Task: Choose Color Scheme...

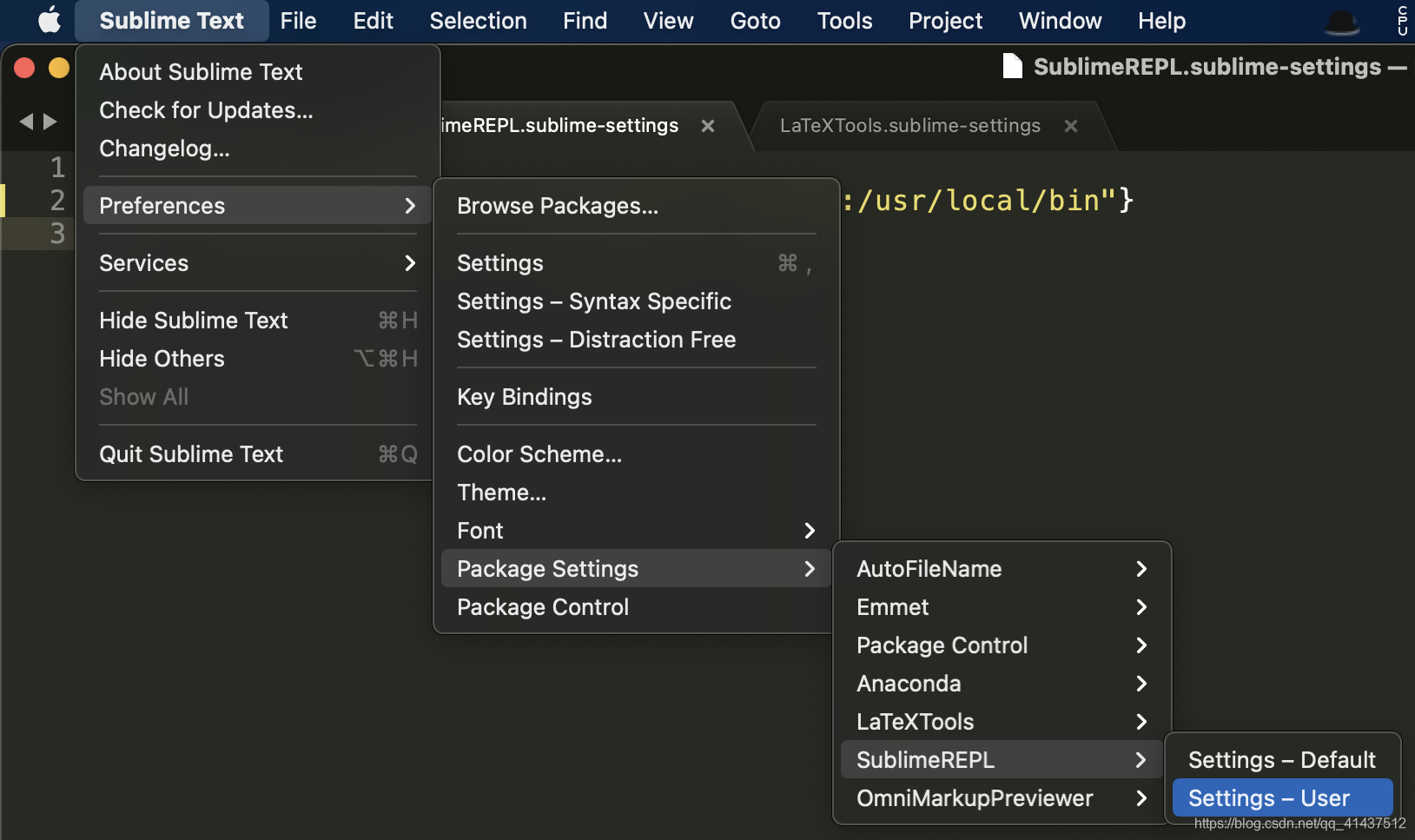Action: coord(637,454)
